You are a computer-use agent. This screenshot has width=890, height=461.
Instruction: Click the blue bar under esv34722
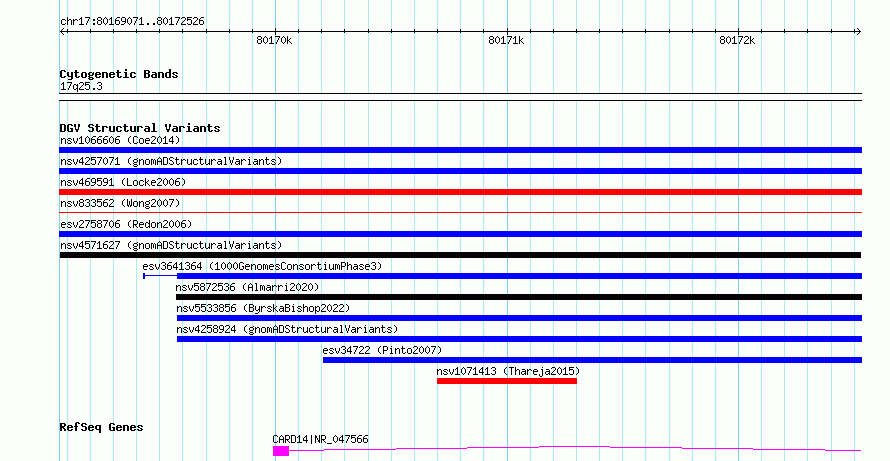coord(592,360)
